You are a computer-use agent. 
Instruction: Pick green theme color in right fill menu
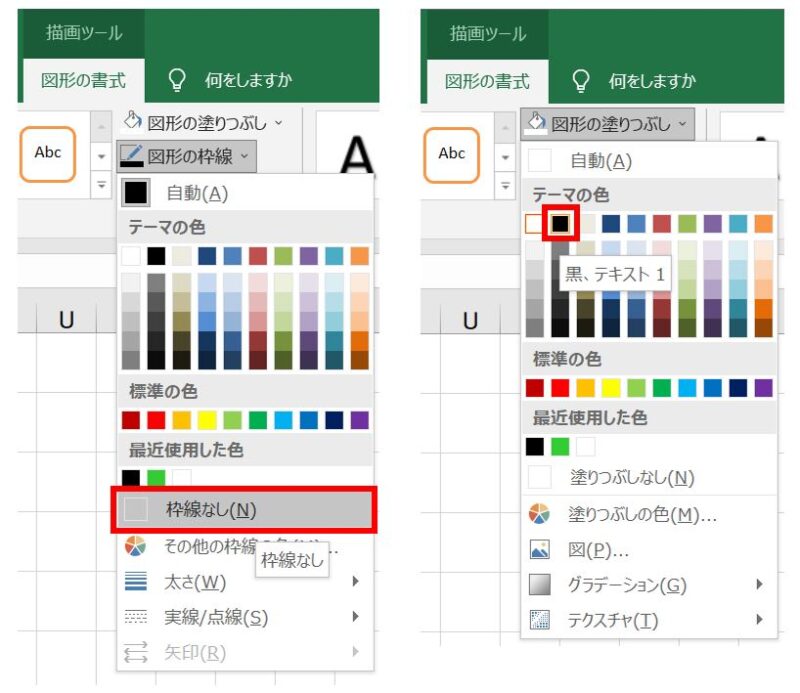click(x=687, y=223)
